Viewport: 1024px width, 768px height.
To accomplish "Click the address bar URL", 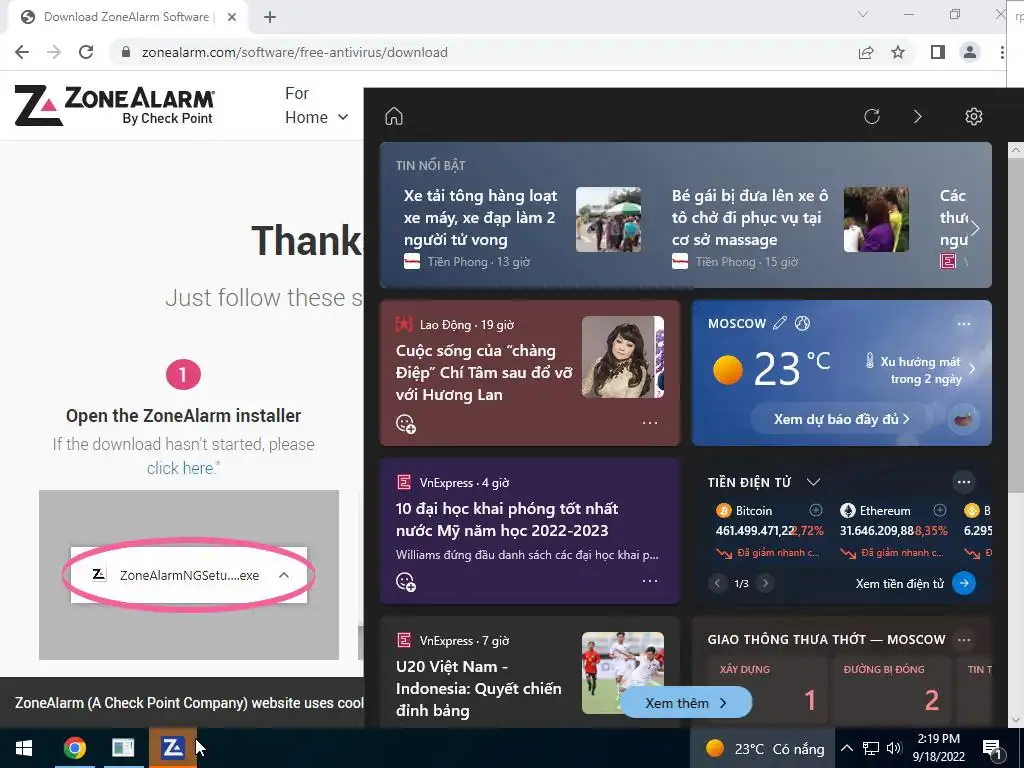I will pyautogui.click(x=295, y=52).
